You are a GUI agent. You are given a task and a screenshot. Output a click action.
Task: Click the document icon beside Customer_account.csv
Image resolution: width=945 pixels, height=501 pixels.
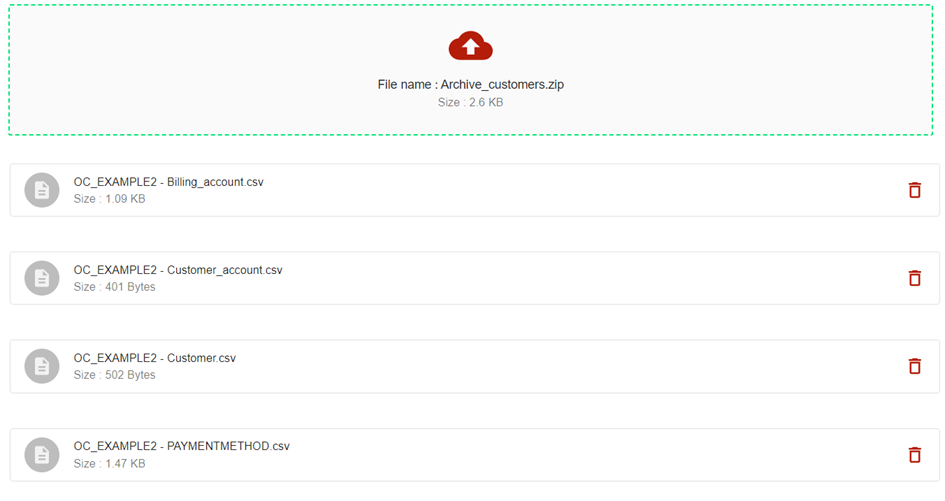click(42, 278)
